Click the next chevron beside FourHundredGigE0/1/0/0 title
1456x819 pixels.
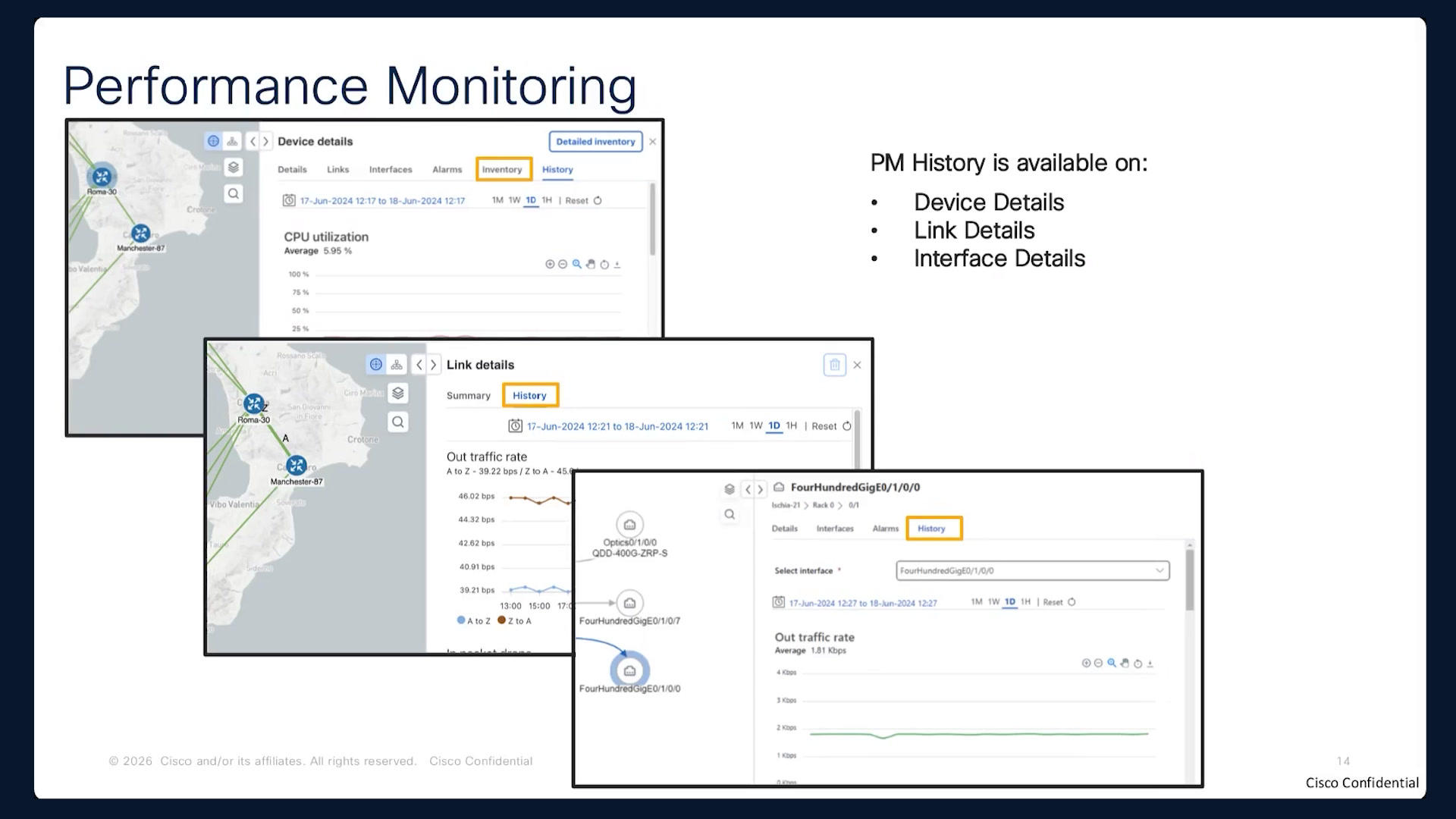pos(760,489)
